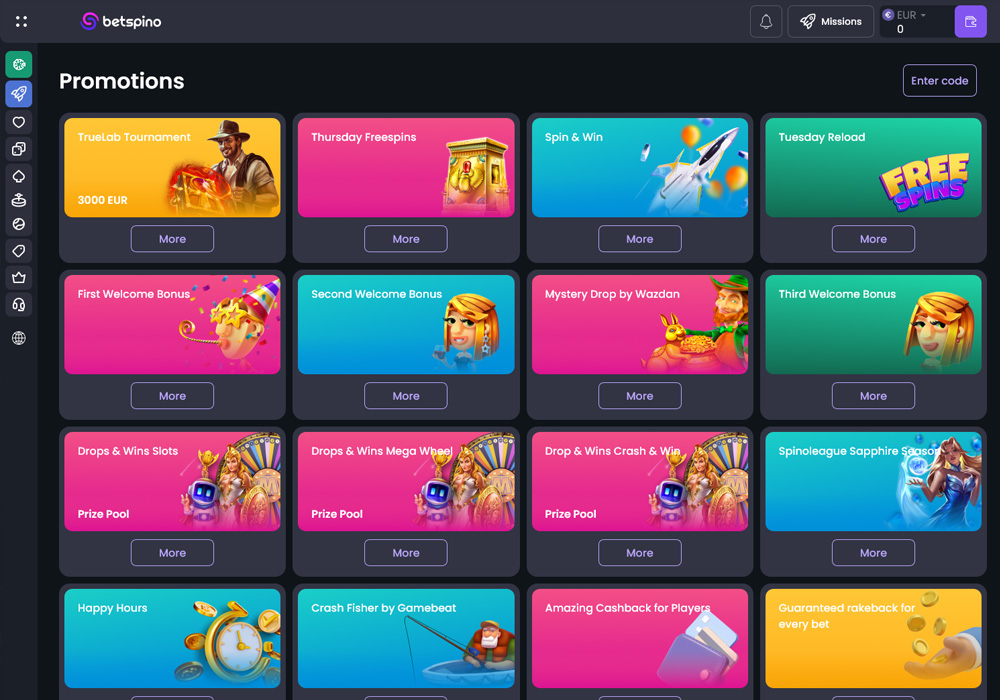This screenshot has height=700, width=1000.
Task: Click More under Mystery Drop by Wazdan
Action: pyautogui.click(x=639, y=396)
